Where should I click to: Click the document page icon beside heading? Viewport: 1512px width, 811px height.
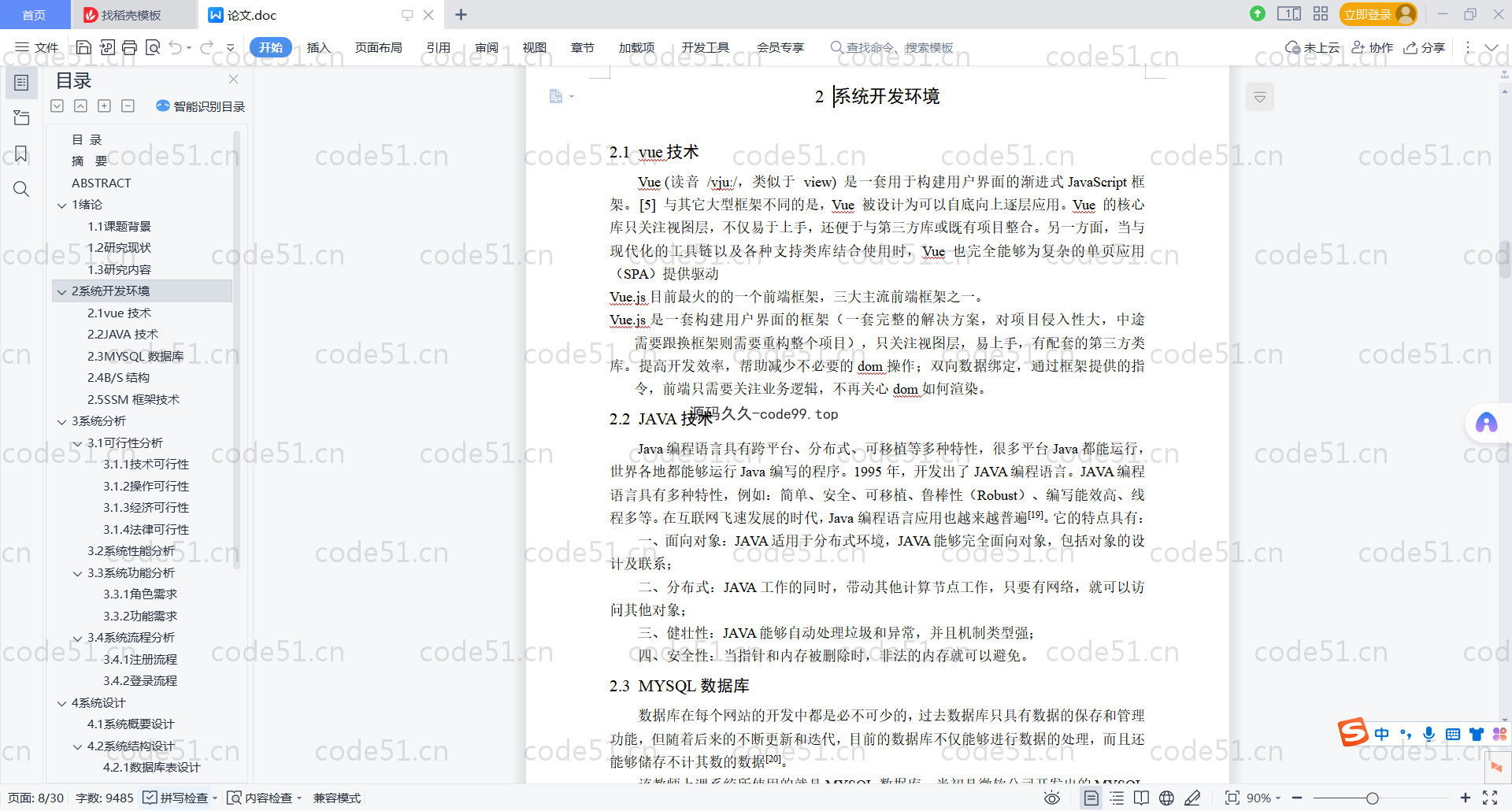[556, 96]
